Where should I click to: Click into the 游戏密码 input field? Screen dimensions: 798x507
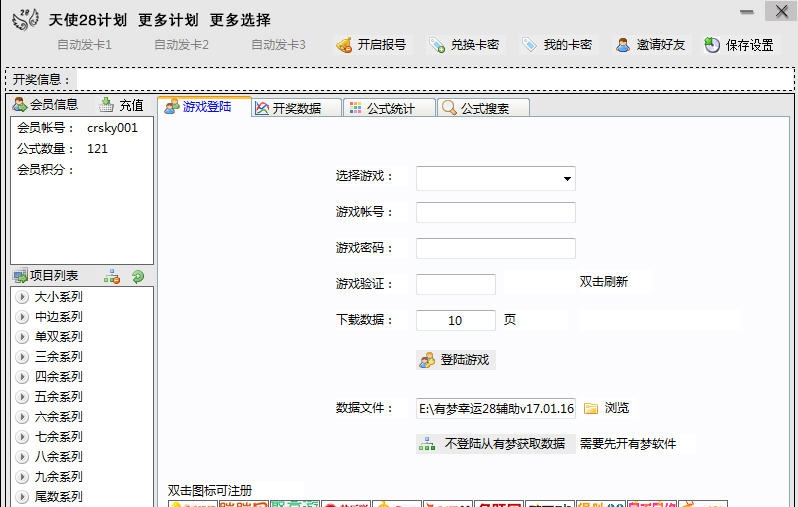[x=496, y=248]
